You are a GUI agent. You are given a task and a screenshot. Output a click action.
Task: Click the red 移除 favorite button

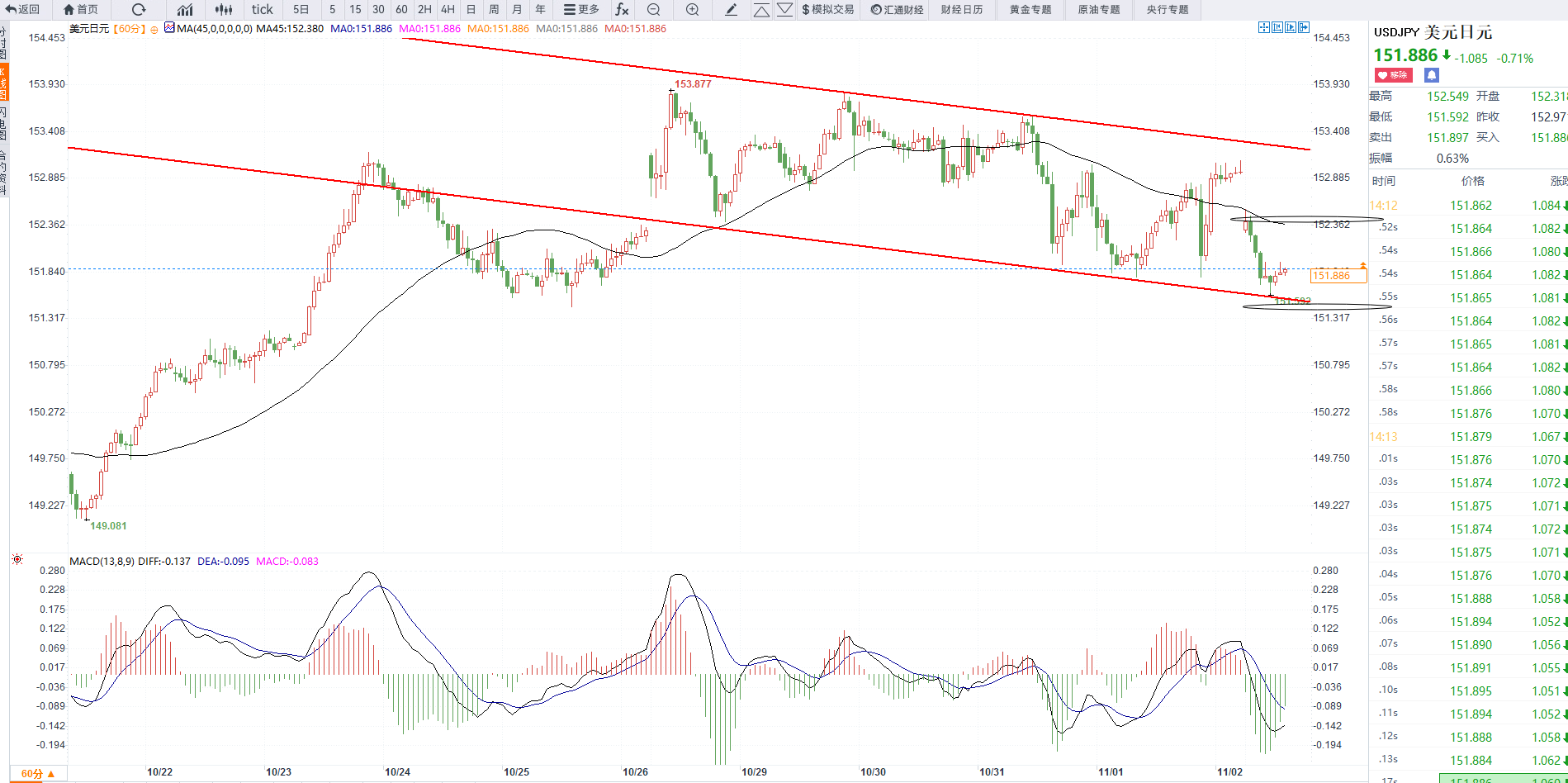point(1393,75)
